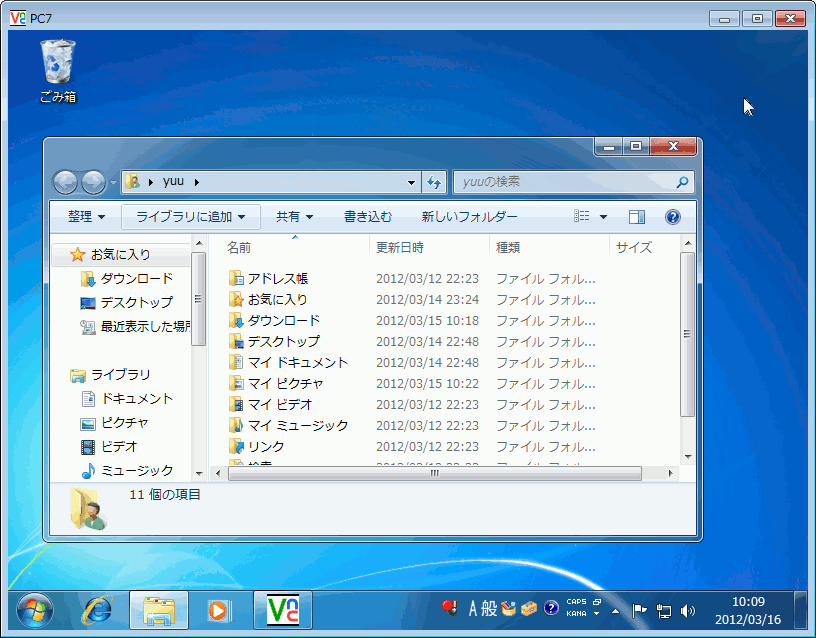Open the Action Center flag in the tray
This screenshot has width=816, height=638.
pos(638,609)
